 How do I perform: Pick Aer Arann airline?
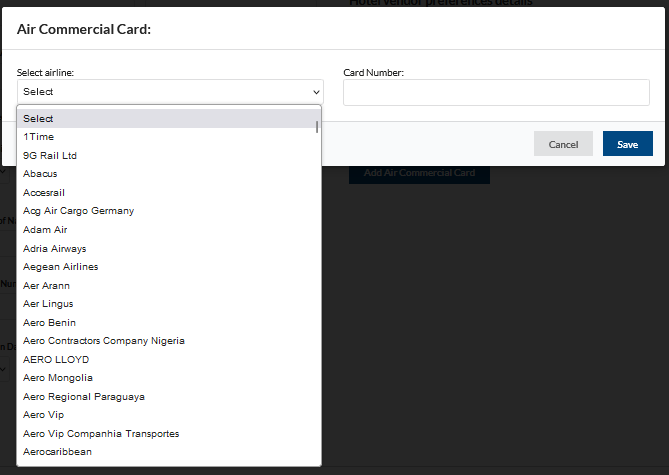[169, 286]
